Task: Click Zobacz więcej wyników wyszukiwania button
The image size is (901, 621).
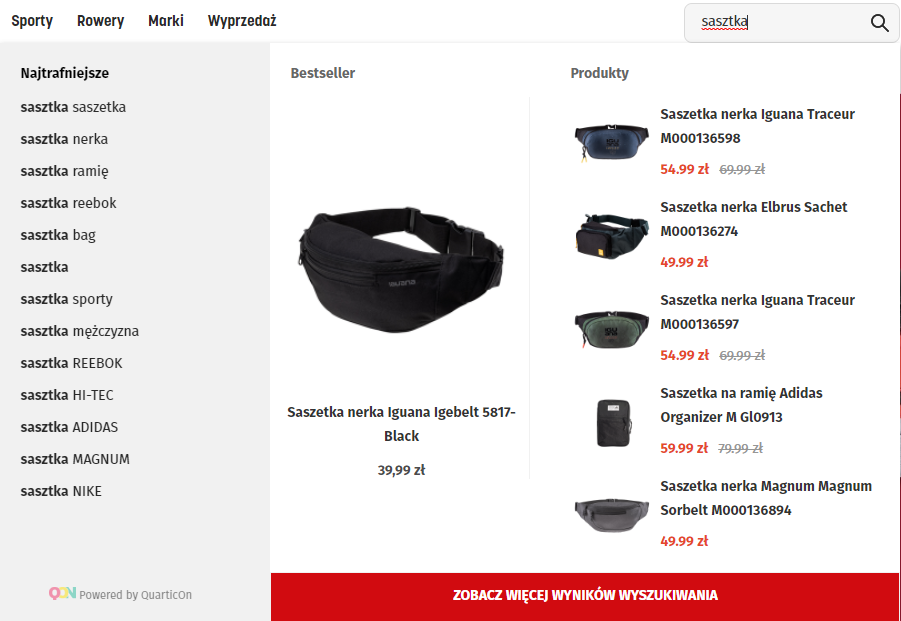Action: tap(585, 596)
